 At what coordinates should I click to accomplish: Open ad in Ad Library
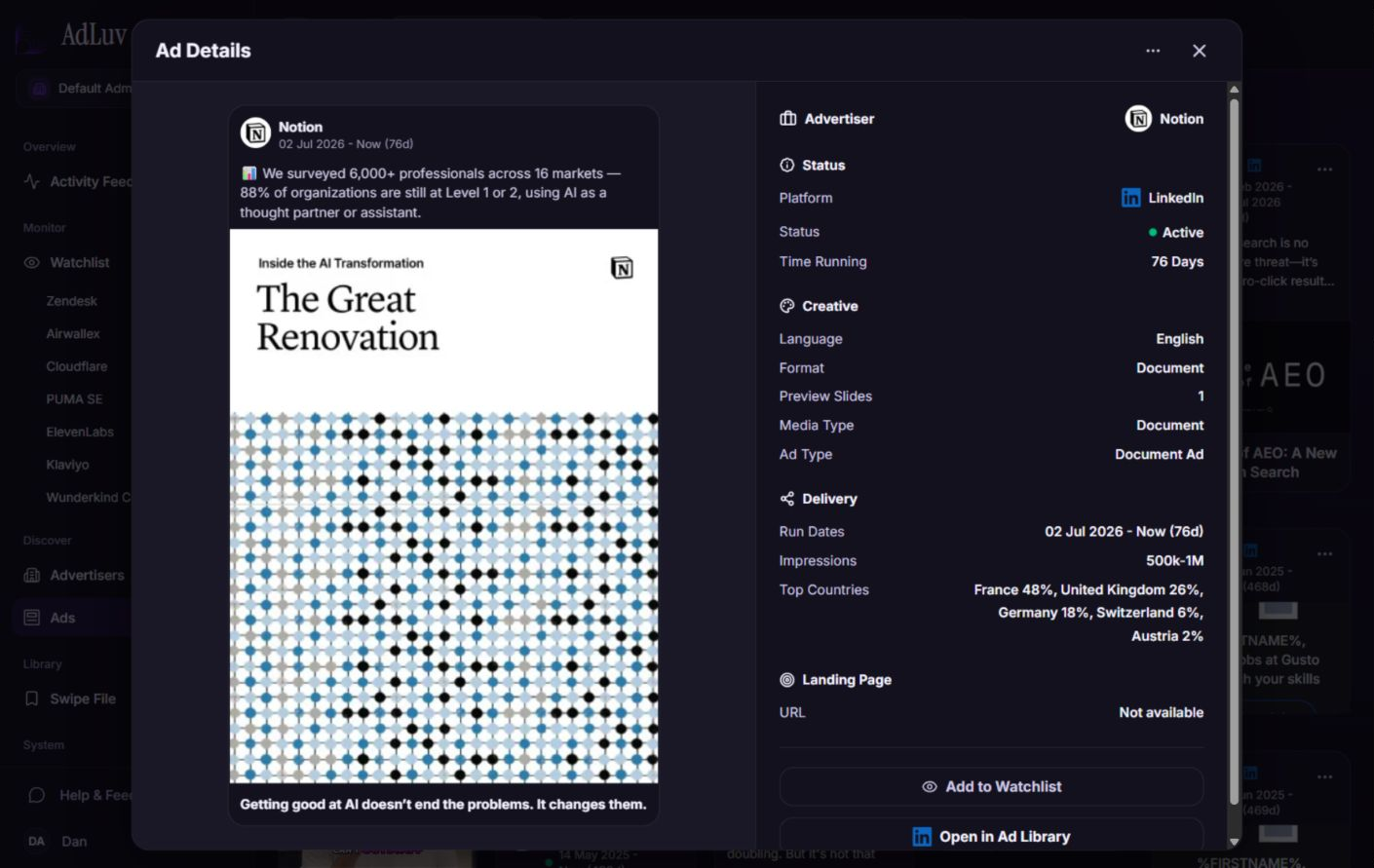[x=991, y=837]
